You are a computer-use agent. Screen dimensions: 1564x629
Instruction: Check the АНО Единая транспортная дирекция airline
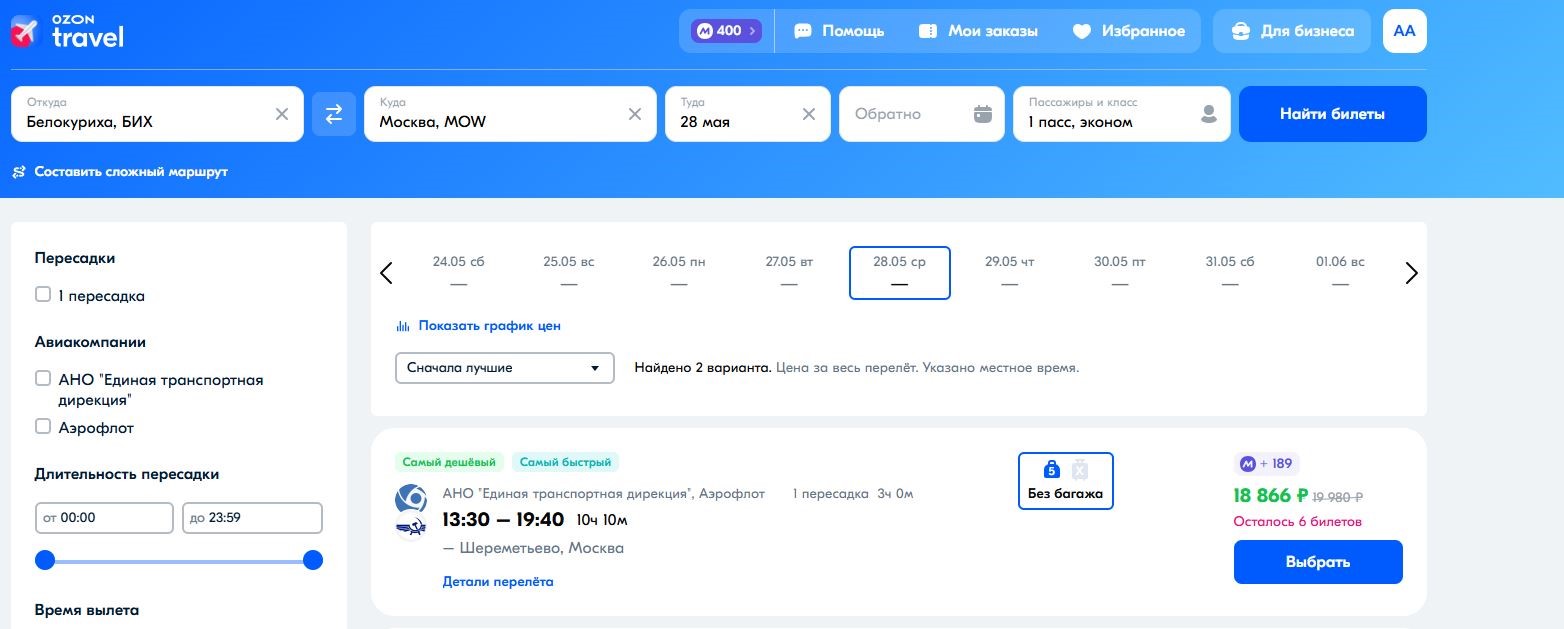coord(43,379)
